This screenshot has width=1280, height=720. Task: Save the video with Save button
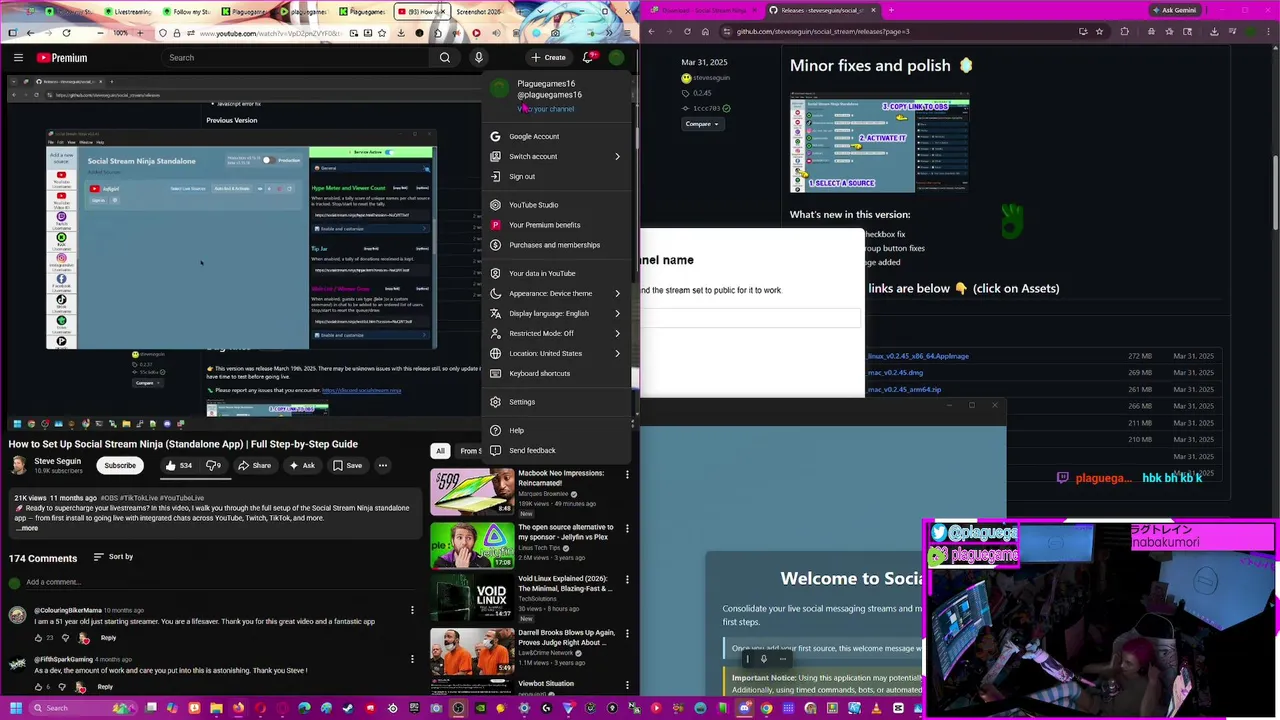pos(348,465)
